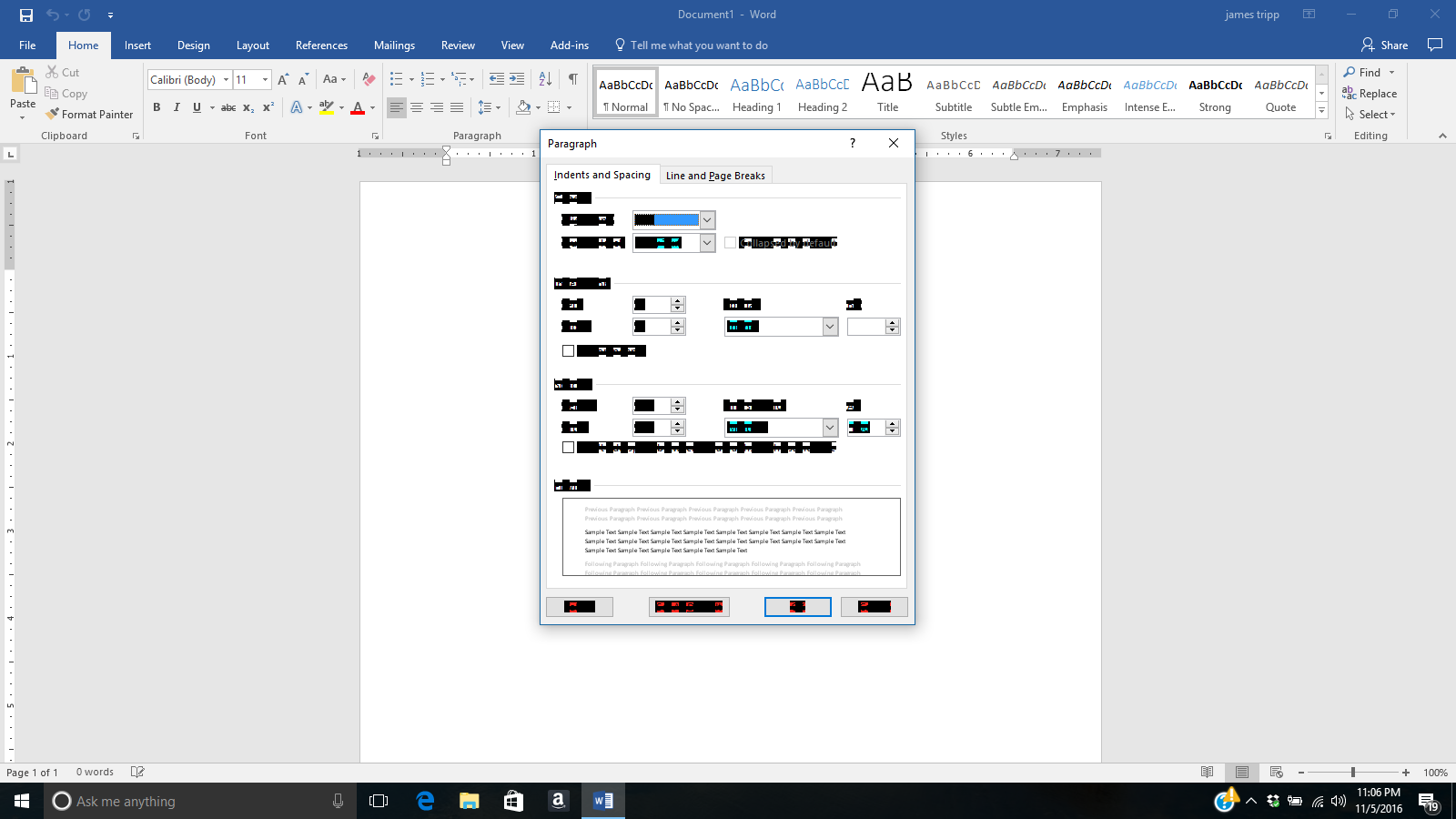
Task: Click the zoom slider in the status bar
Action: point(1353,773)
